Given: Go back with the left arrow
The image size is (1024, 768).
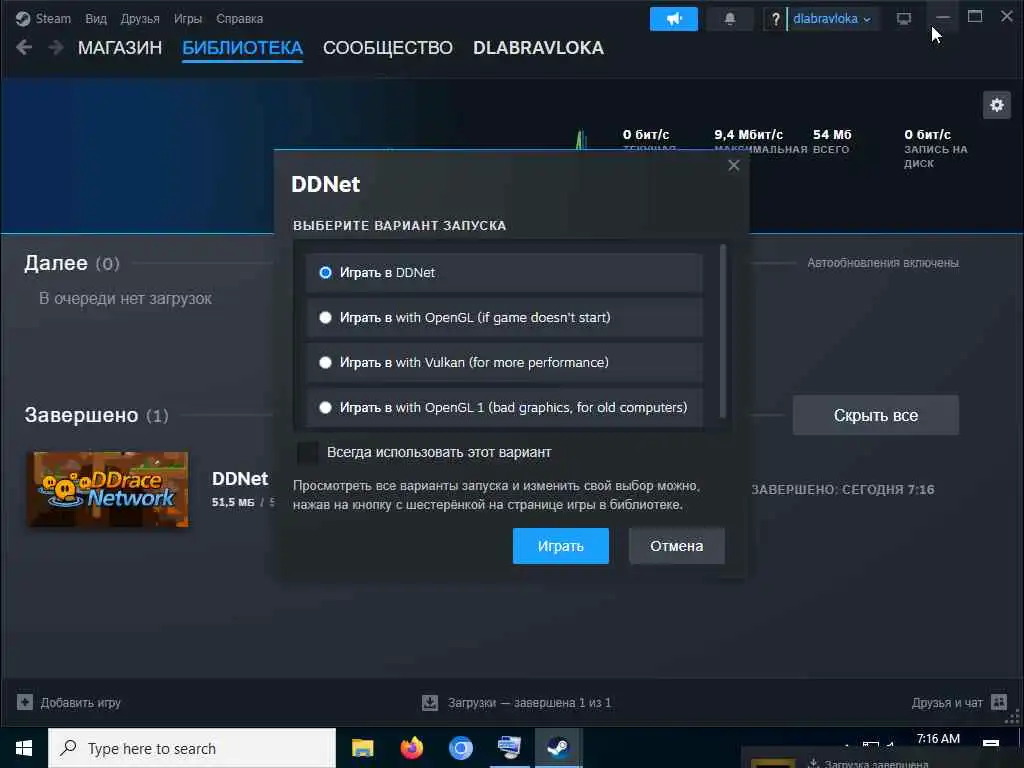Looking at the screenshot, I should pos(24,47).
